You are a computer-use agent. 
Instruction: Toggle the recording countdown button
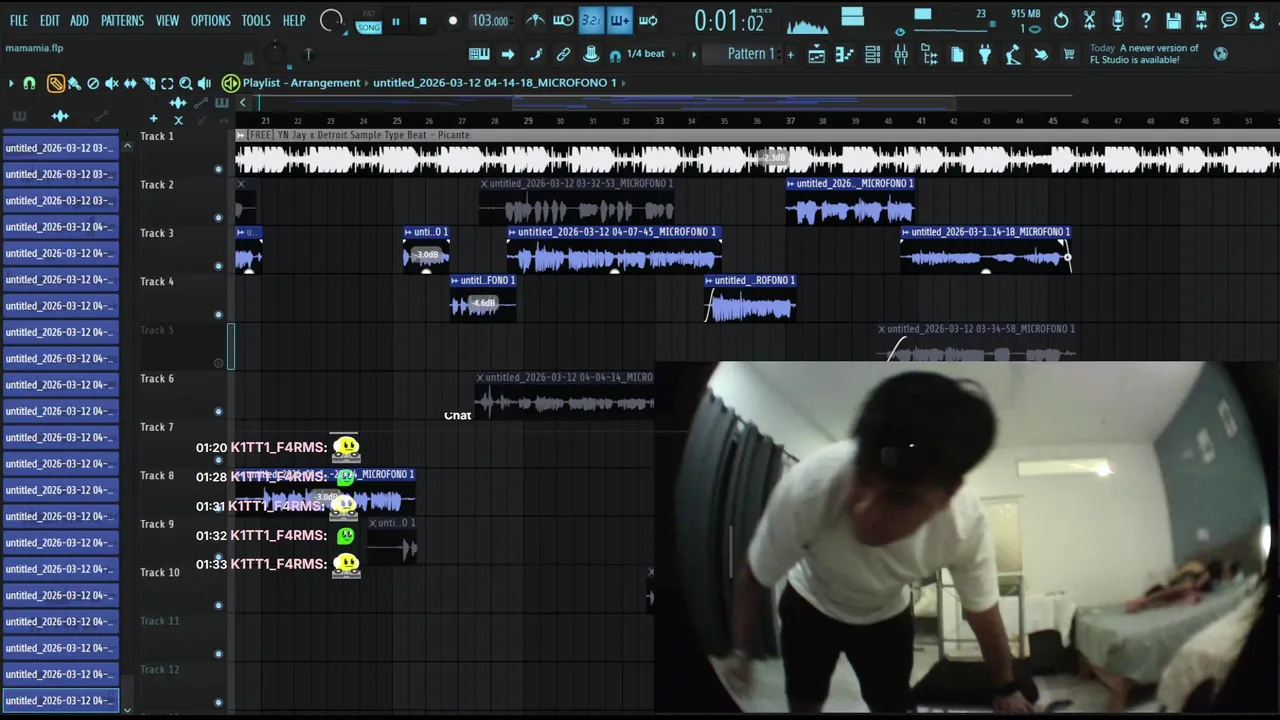(x=591, y=21)
